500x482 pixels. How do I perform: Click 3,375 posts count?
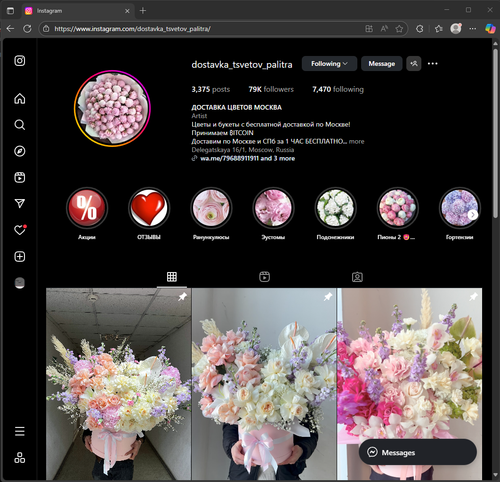point(211,89)
